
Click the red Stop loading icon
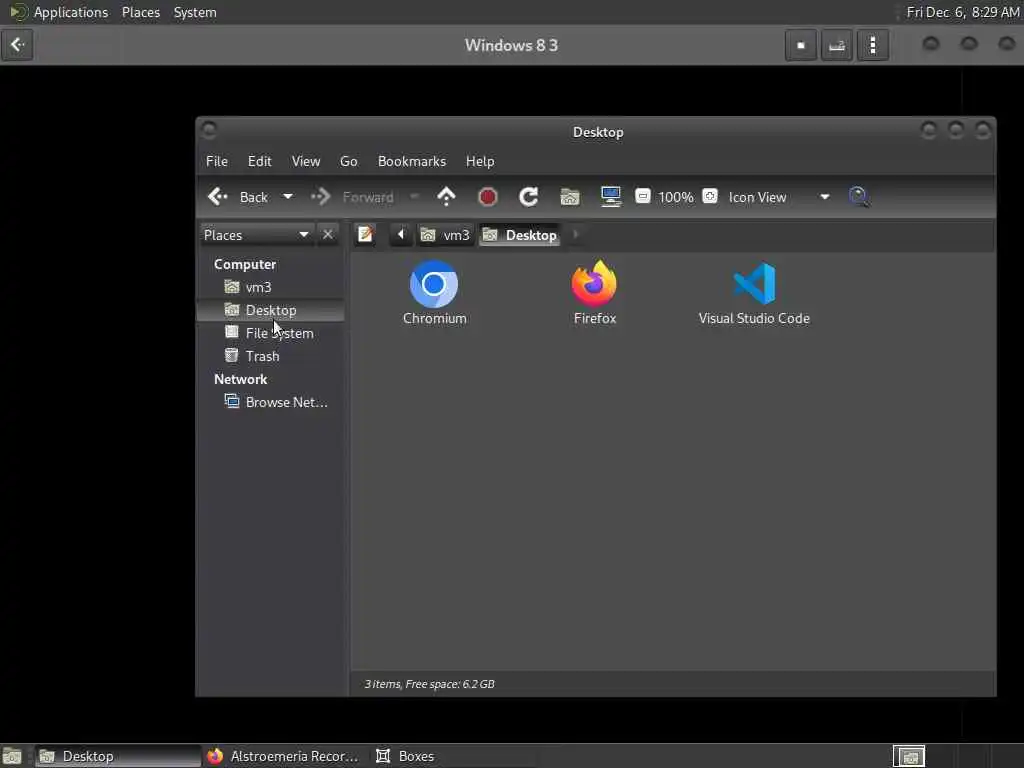487,197
